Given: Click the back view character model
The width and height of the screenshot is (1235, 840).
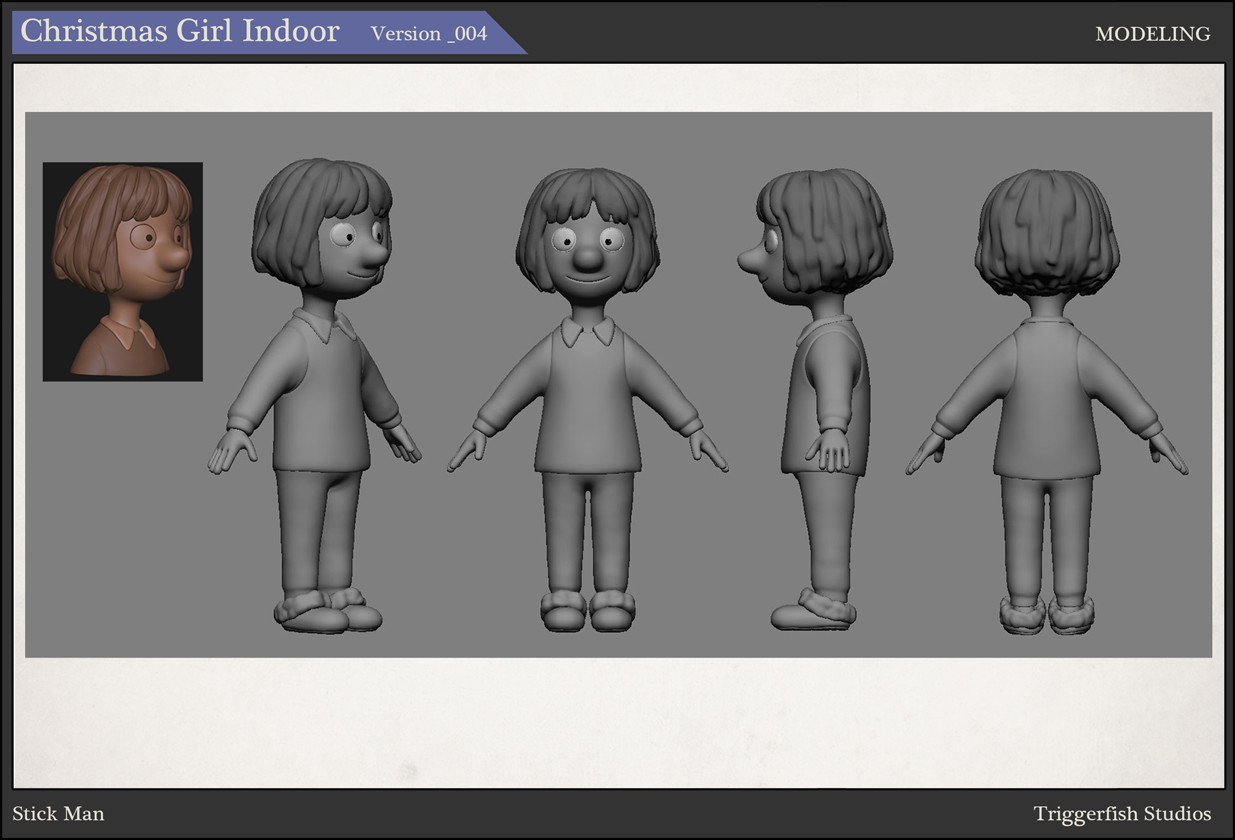Looking at the screenshot, I should click(x=1047, y=402).
